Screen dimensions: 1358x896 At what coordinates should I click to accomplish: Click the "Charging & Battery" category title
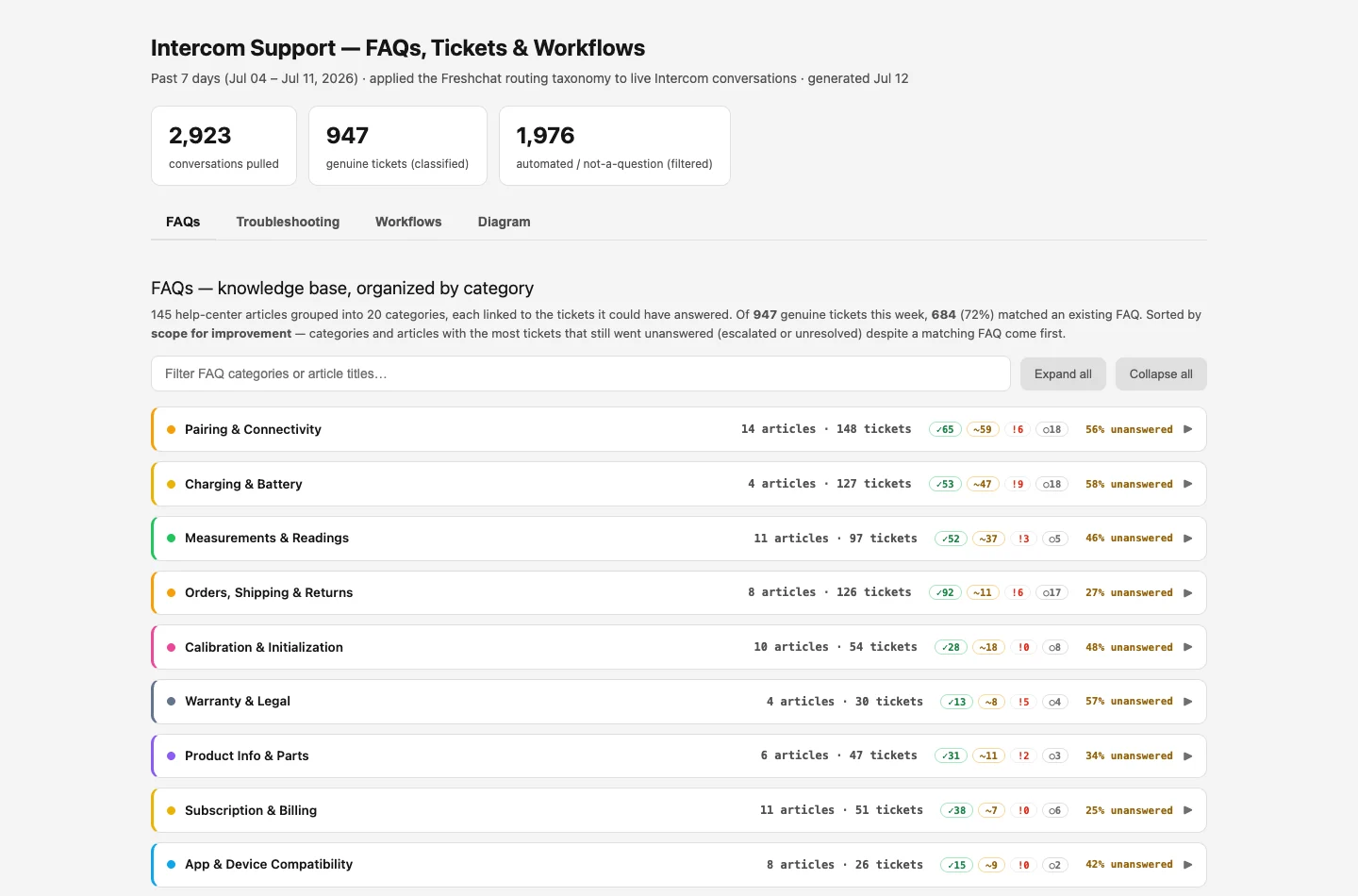click(243, 484)
